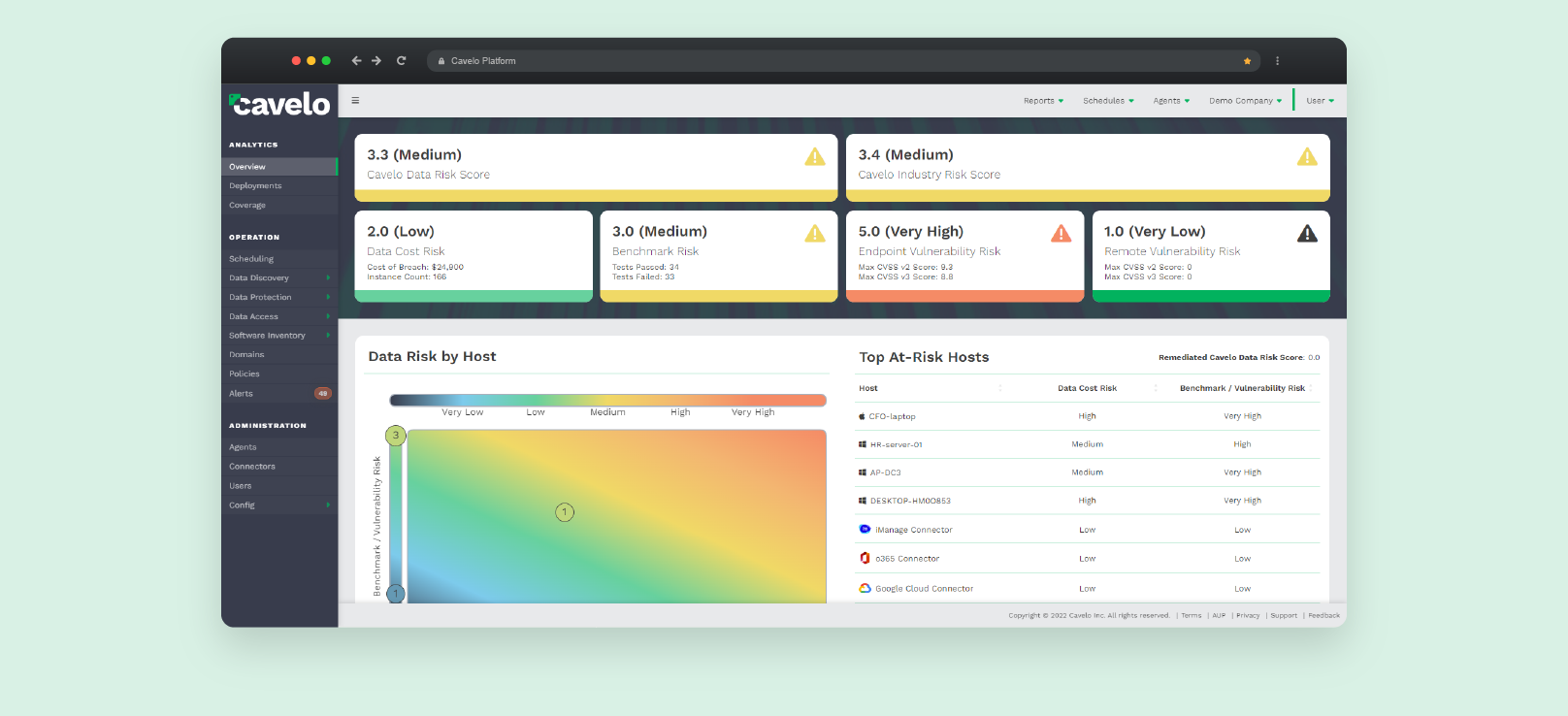1568x716 pixels.
Task: Click the warning icon on Cavelo Industry Risk Score
Action: (x=1307, y=156)
